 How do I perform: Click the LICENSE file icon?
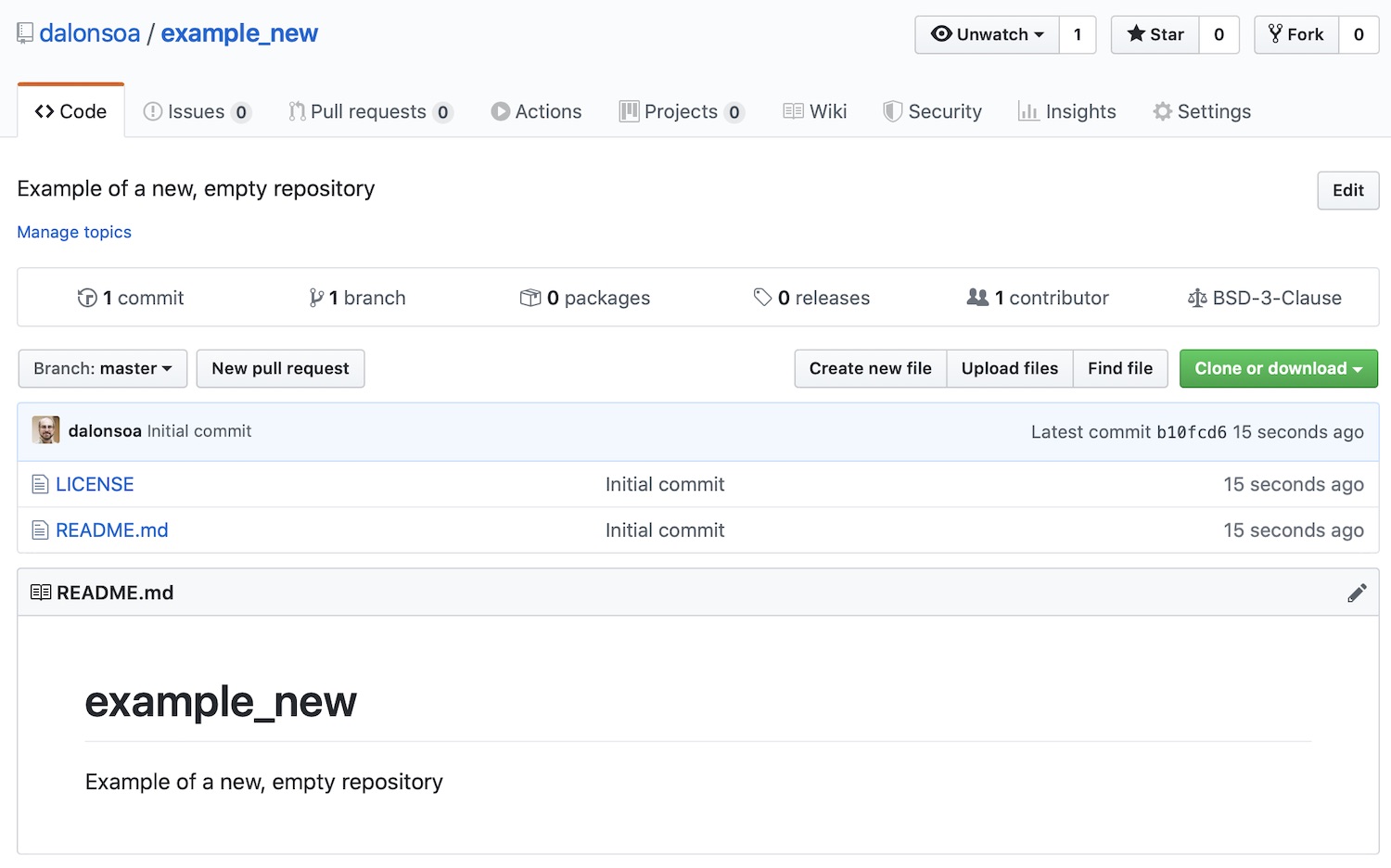point(40,484)
